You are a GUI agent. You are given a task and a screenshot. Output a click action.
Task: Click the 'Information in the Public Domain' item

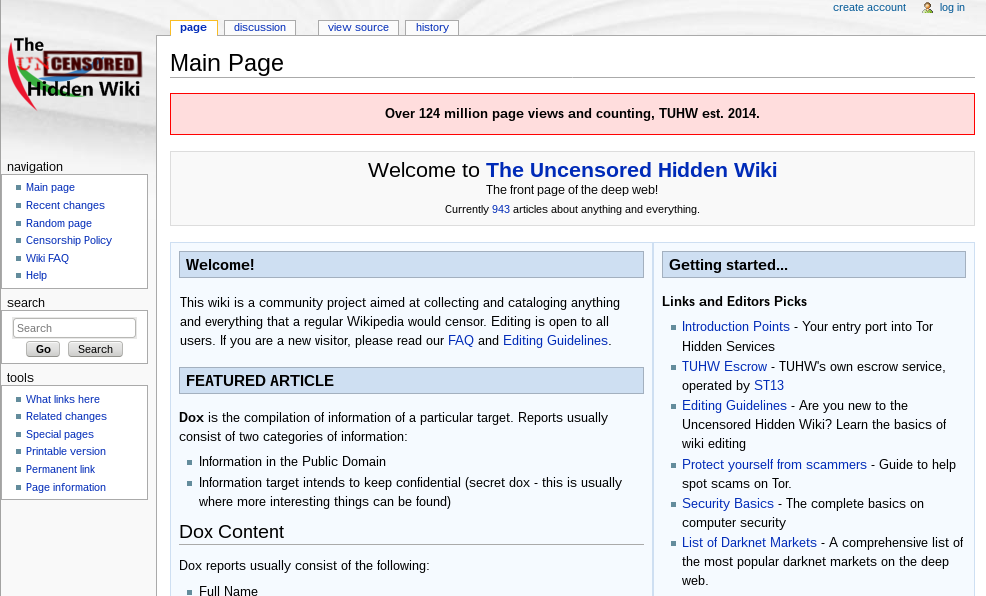coord(292,461)
